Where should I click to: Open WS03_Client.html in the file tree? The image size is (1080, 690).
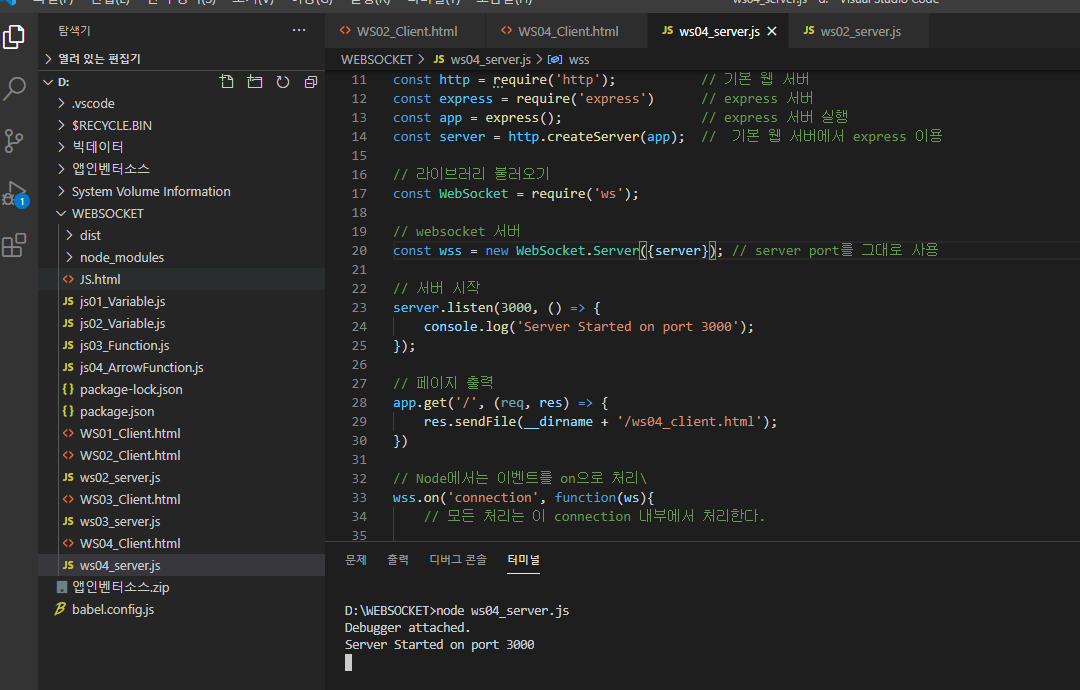[x=181, y=500]
